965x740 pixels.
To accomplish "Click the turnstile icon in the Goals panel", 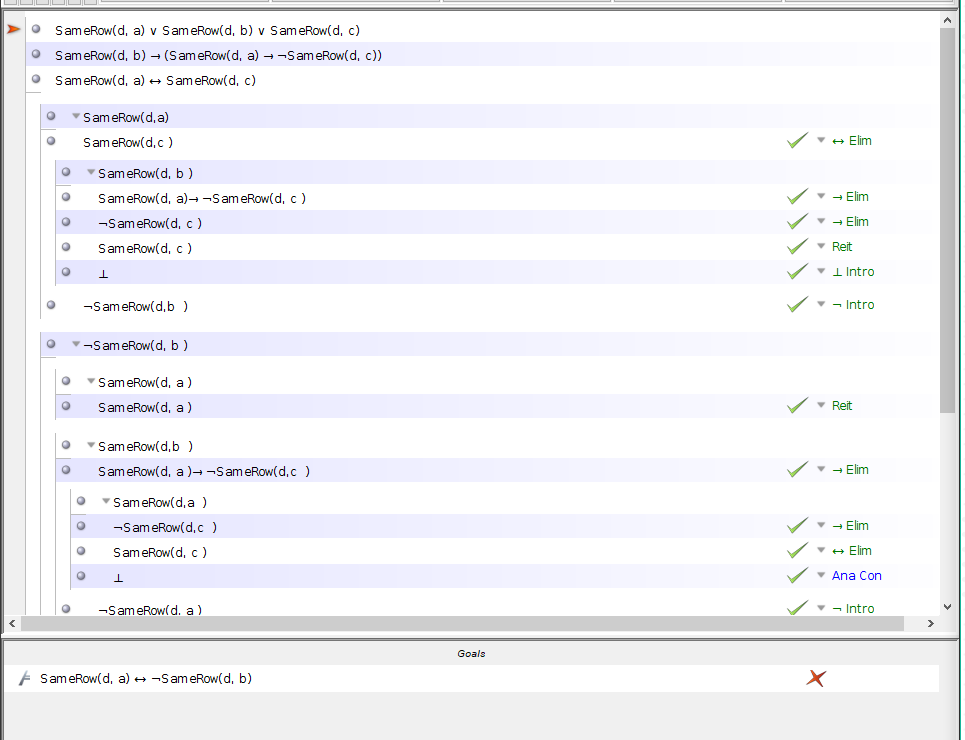I will [x=22, y=677].
